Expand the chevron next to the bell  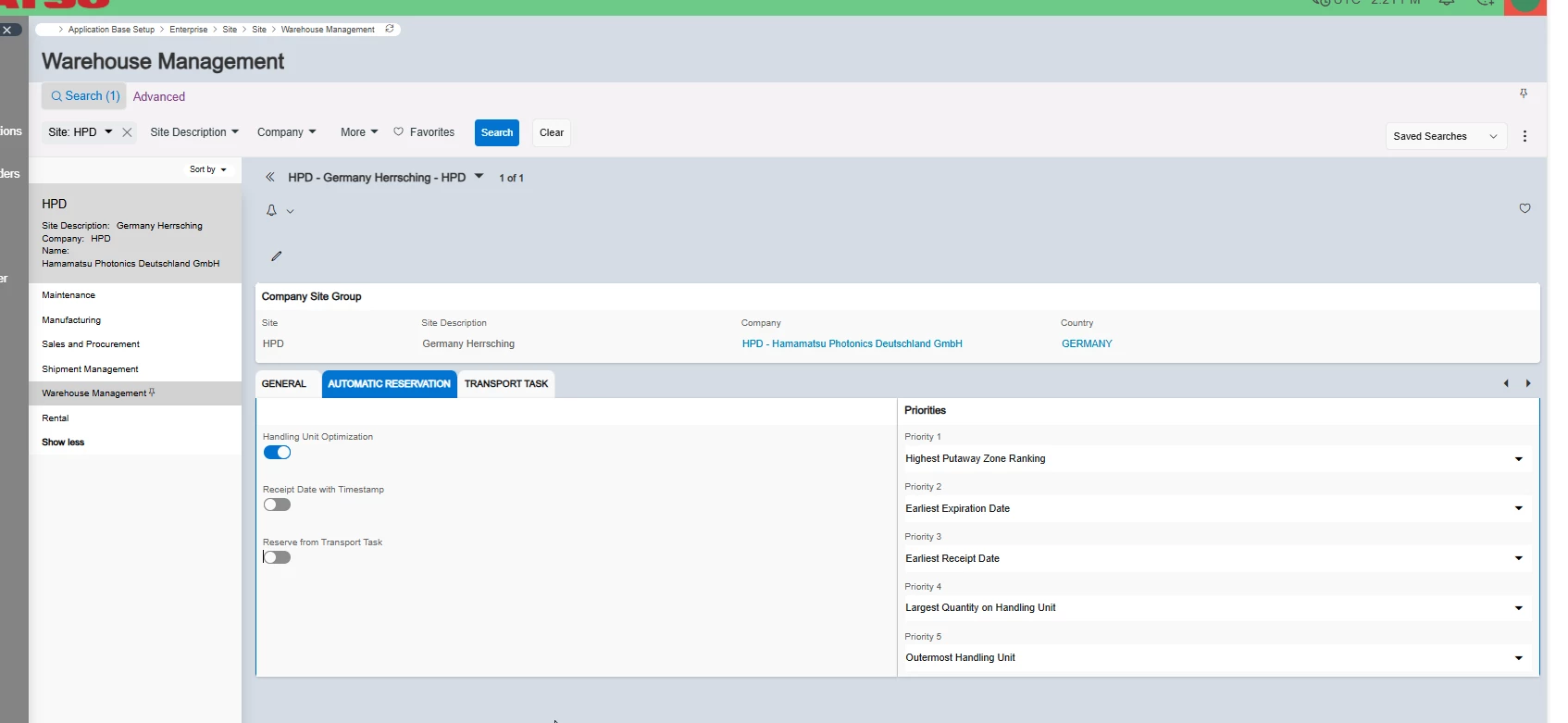[291, 211]
